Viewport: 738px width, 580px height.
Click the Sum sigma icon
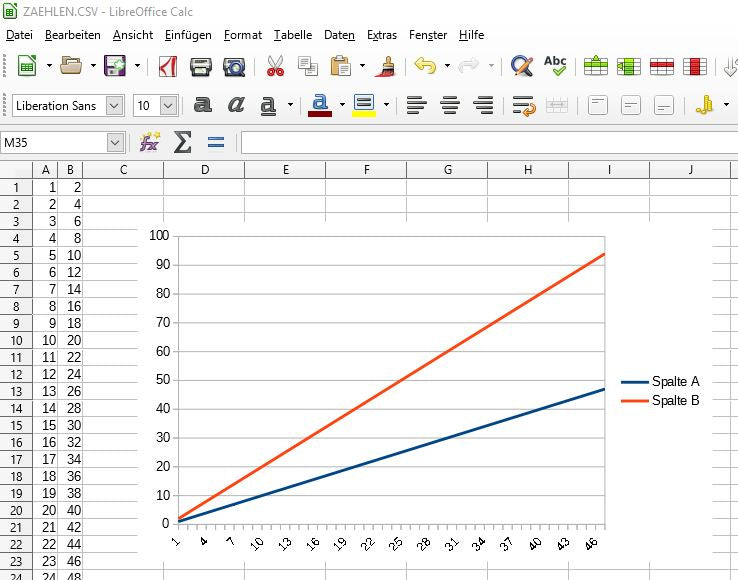click(183, 142)
